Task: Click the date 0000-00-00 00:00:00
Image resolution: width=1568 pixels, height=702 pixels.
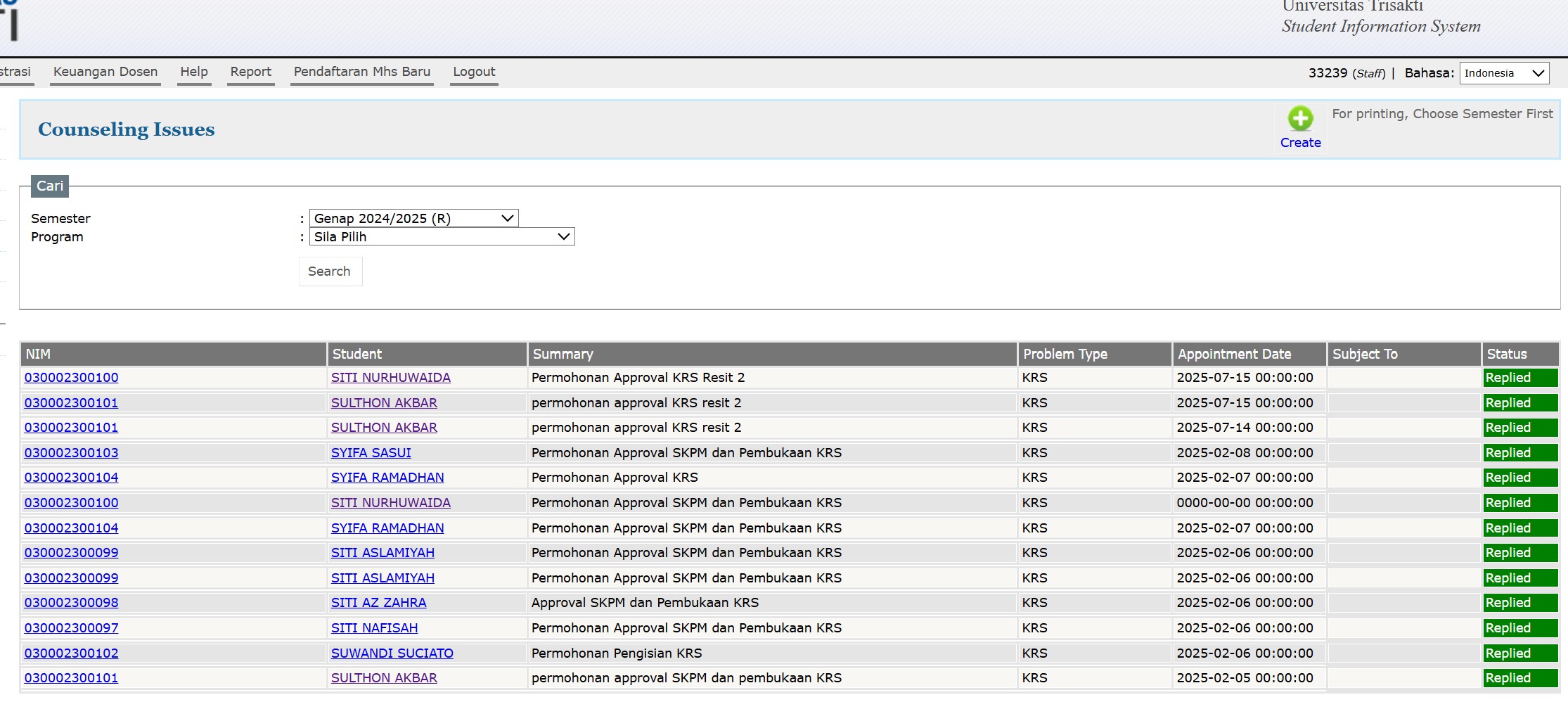Action: (1245, 503)
